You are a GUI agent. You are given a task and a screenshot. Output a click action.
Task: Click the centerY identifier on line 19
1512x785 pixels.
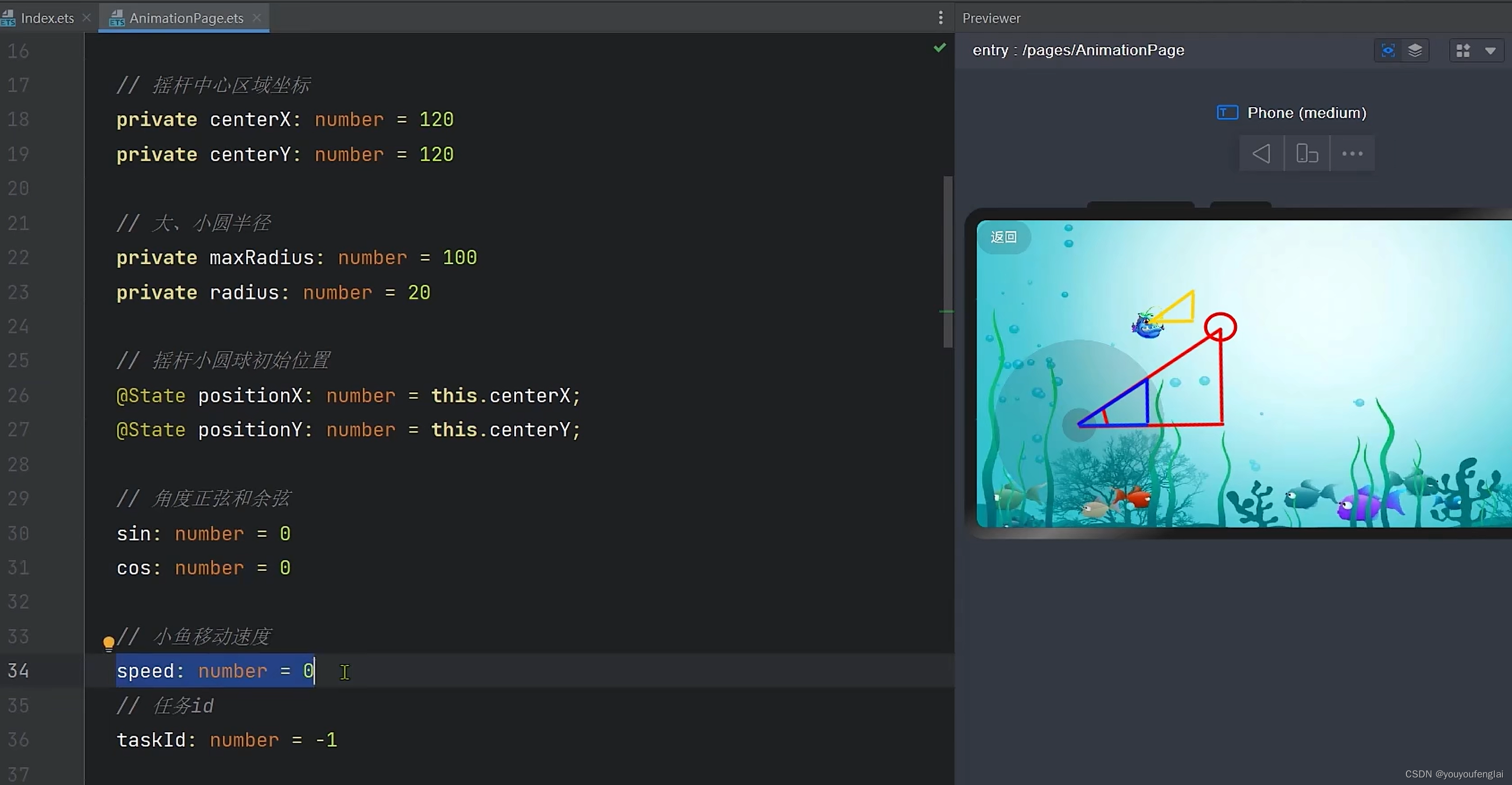click(x=250, y=154)
